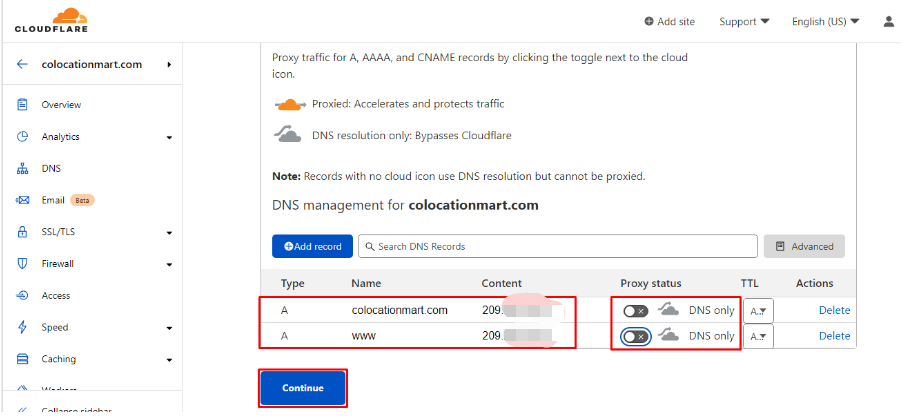The height and width of the screenshot is (416, 902).
Task: Open TTL dropdown for the www record
Action: click(x=758, y=336)
